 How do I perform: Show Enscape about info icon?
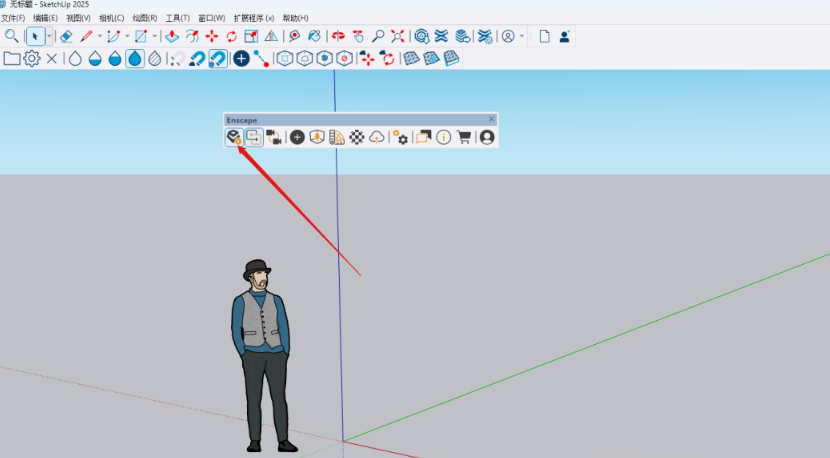click(x=444, y=137)
